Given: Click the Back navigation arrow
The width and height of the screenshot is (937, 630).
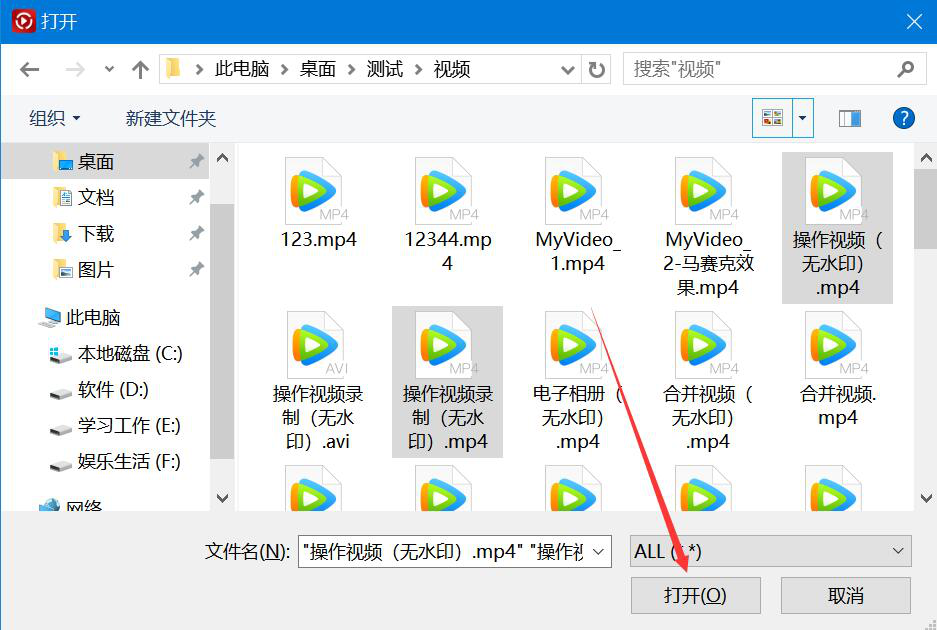Looking at the screenshot, I should [x=29, y=70].
